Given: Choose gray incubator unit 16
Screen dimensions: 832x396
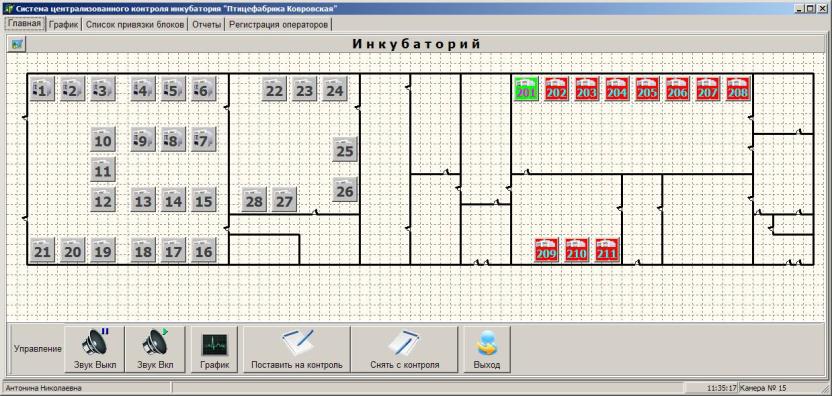Looking at the screenshot, I should [203, 250].
